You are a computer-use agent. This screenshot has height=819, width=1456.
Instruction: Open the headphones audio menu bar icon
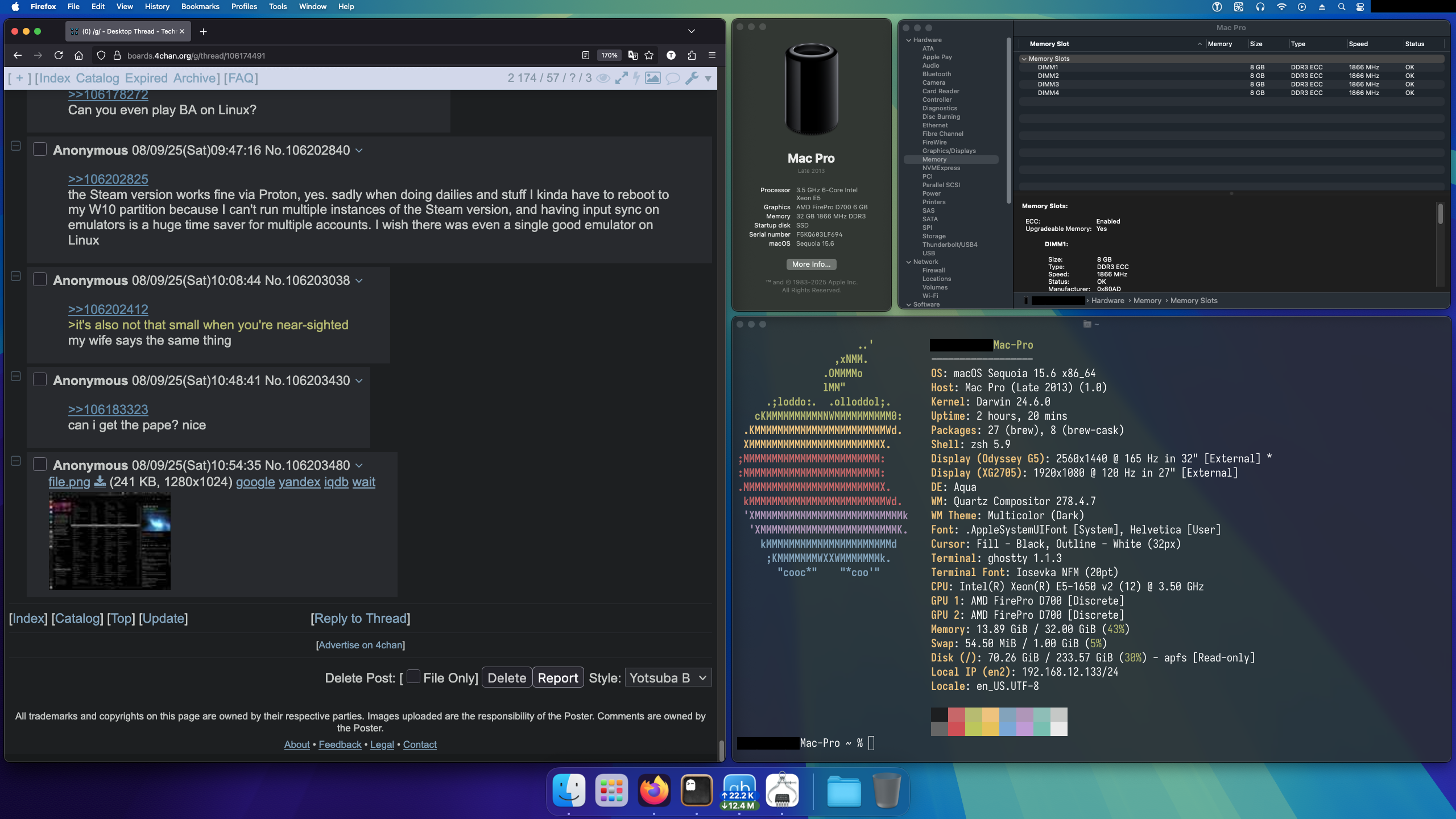pos(1260,7)
